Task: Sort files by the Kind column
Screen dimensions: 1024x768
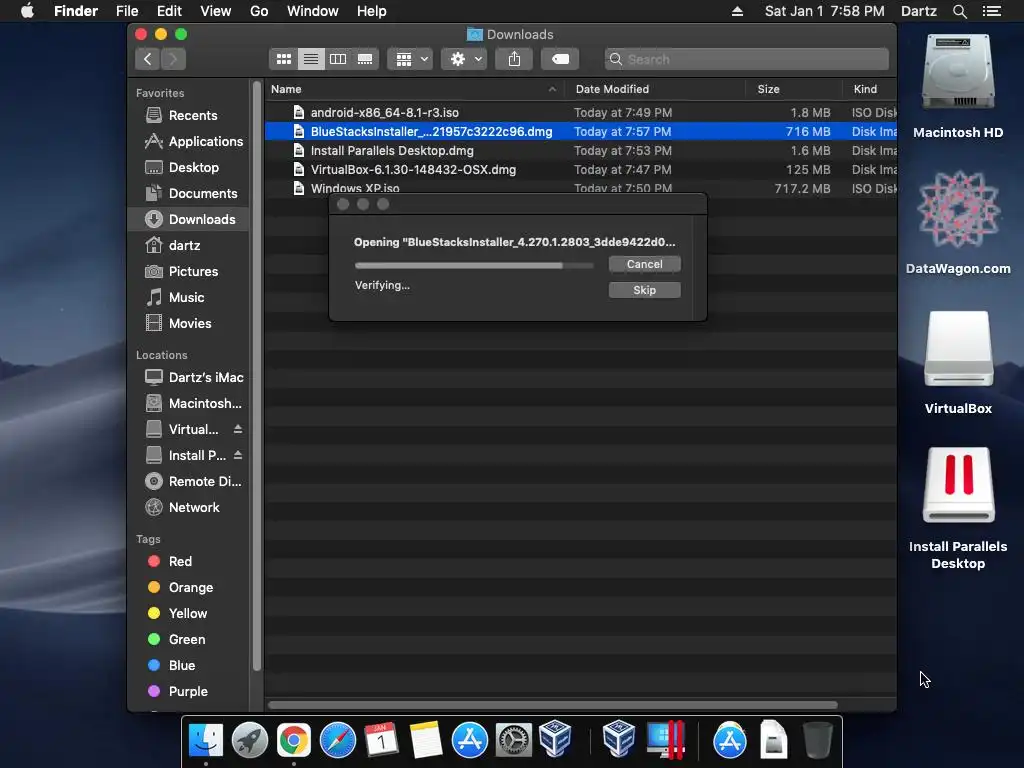Action: [x=869, y=89]
